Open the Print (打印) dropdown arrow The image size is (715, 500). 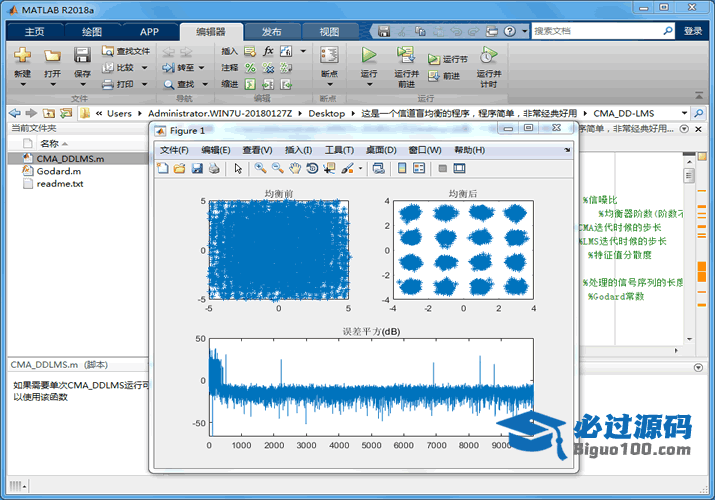[145, 84]
